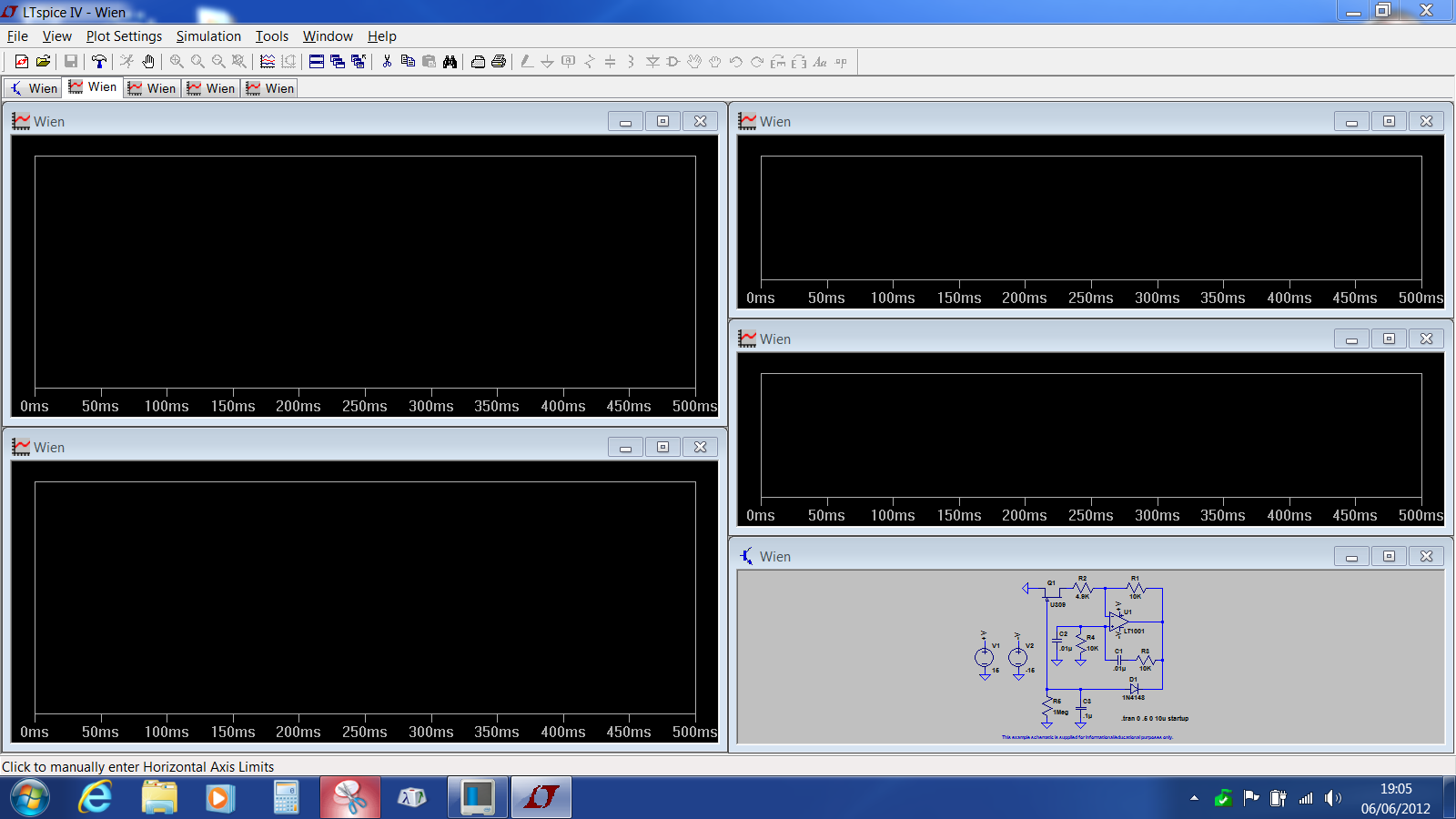This screenshot has height=819, width=1456.
Task: Open the Window menu
Action: [x=328, y=36]
